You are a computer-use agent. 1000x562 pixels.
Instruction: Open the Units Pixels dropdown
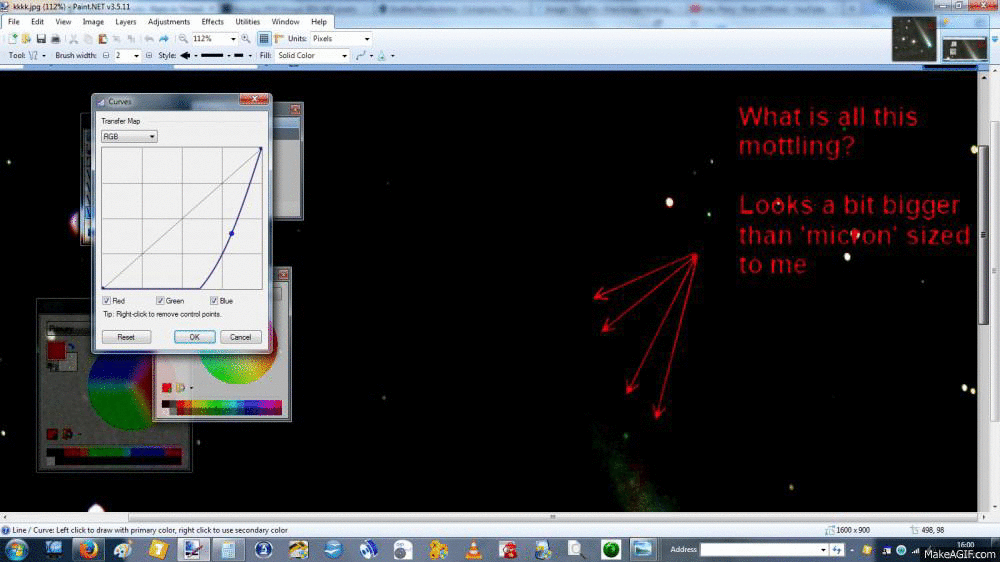point(341,39)
